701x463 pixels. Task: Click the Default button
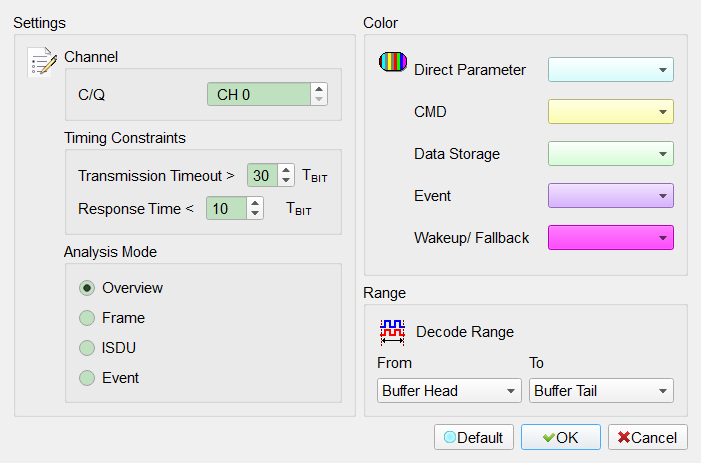474,437
